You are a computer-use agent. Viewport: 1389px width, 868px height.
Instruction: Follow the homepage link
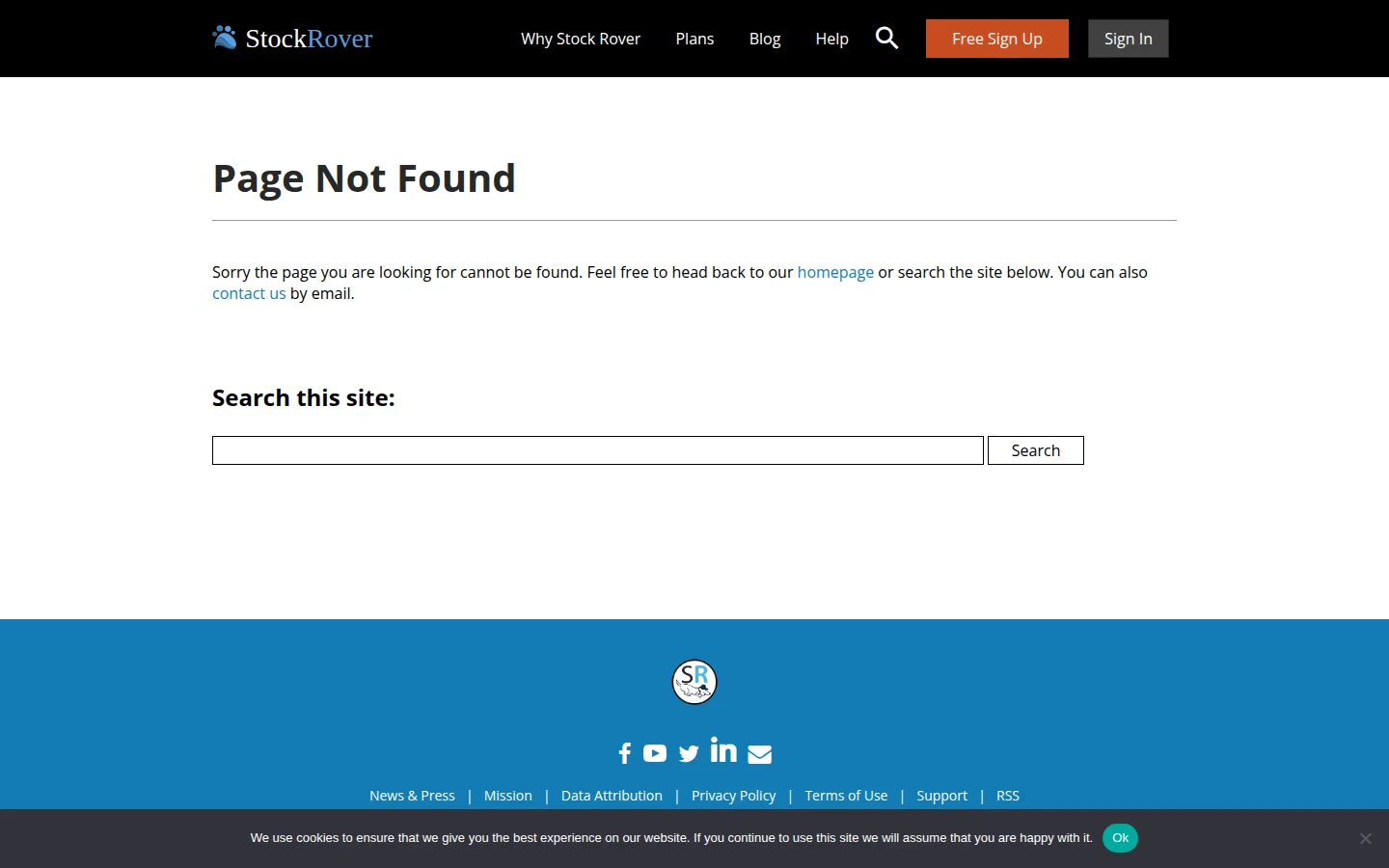[x=835, y=272]
